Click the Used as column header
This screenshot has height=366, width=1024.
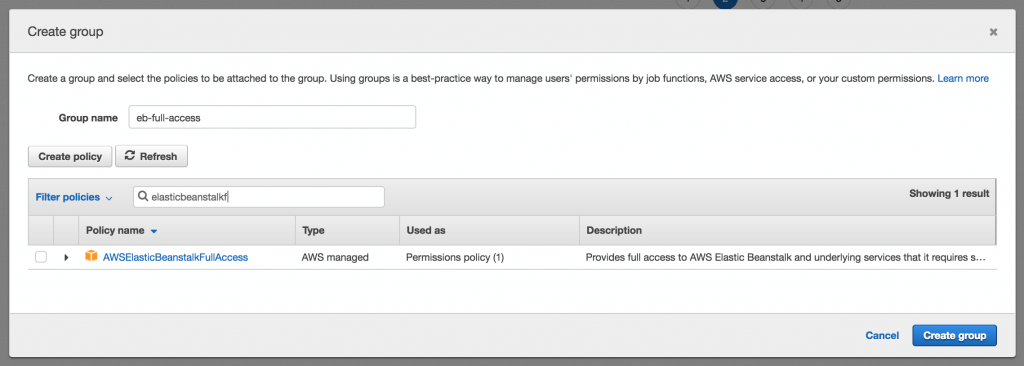[426, 231]
